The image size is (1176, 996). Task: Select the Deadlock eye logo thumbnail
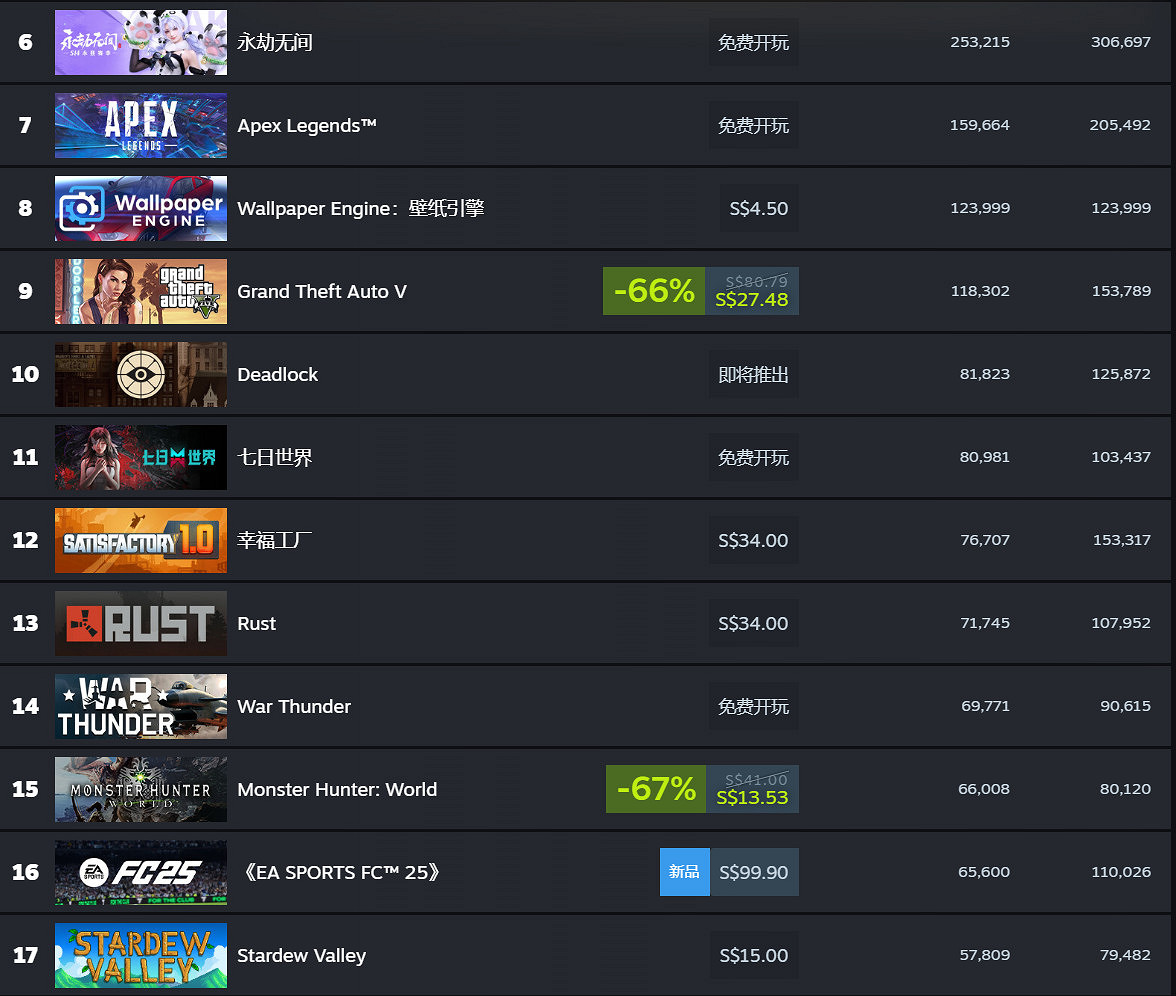[141, 374]
